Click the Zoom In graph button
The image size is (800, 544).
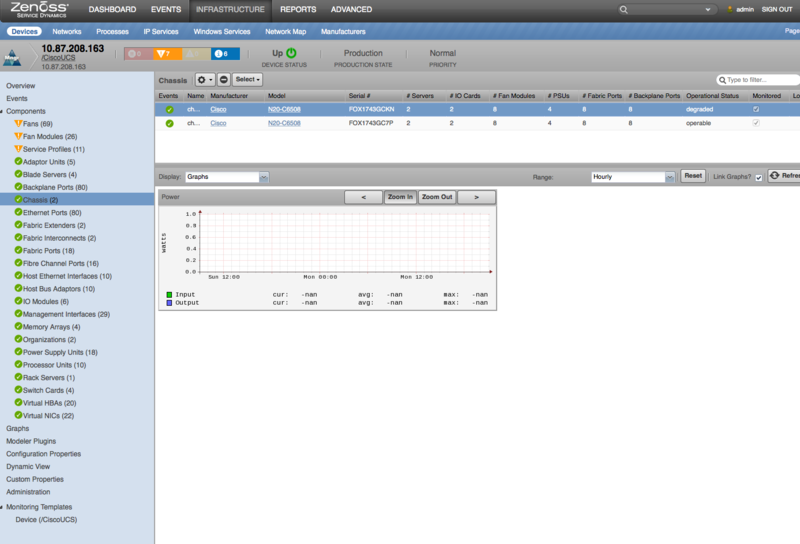pos(400,197)
